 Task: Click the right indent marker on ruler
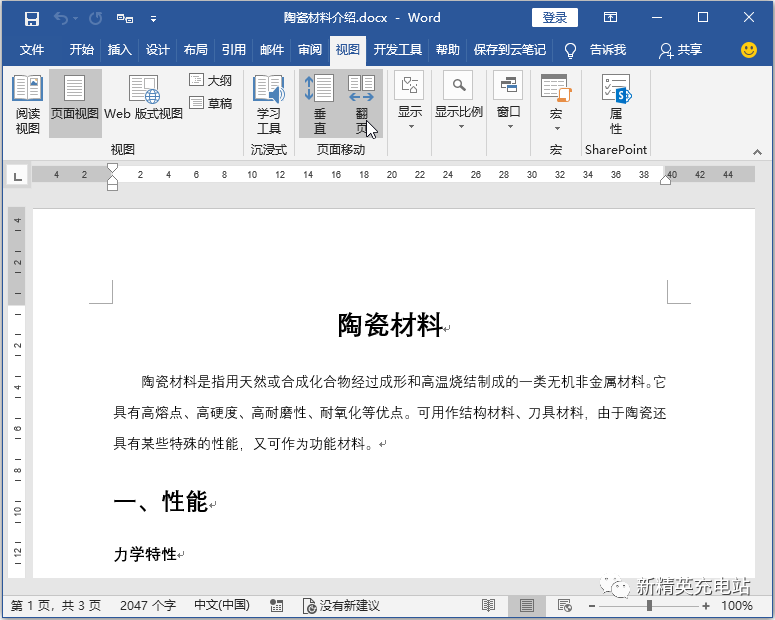click(x=665, y=180)
